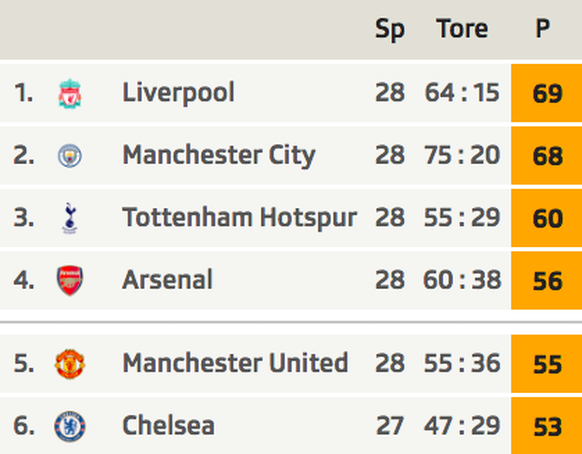
Task: Click Chelsea's 47:29 goals value
Action: tap(462, 426)
